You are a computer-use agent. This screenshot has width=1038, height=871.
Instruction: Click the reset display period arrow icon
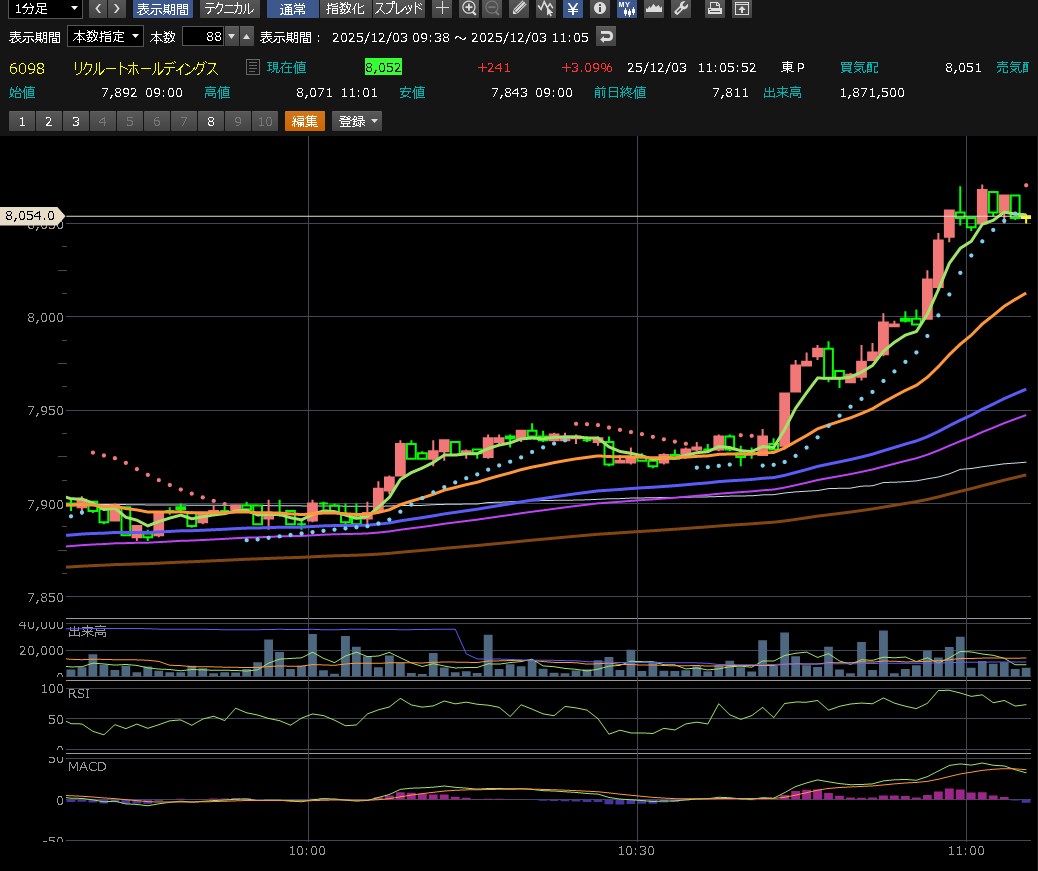(x=606, y=37)
